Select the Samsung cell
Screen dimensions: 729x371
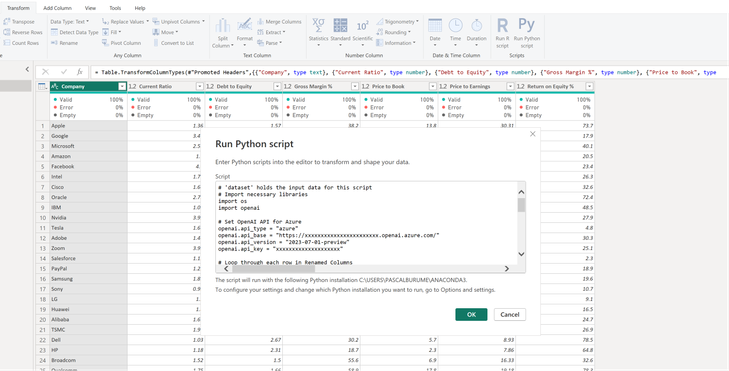tap(88, 278)
